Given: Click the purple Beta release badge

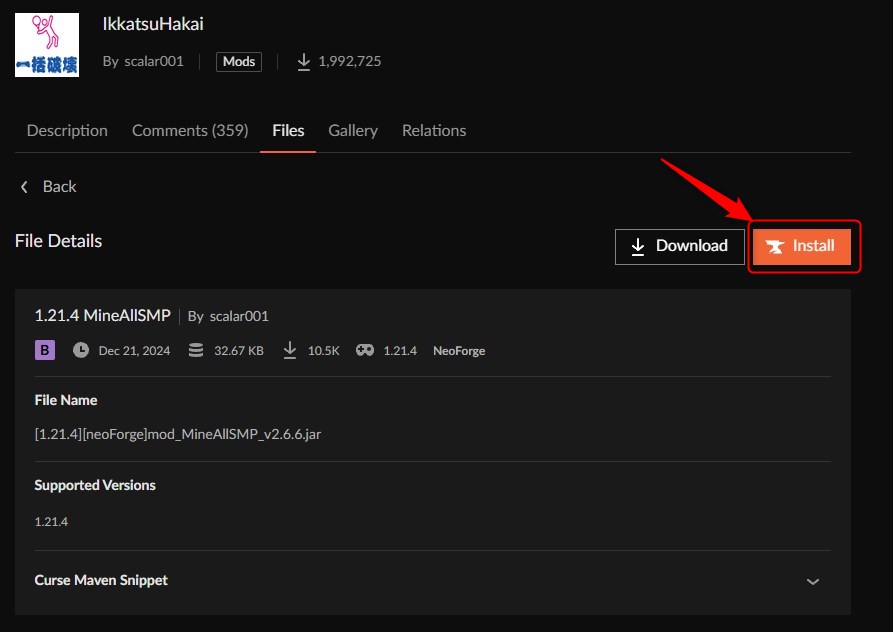Looking at the screenshot, I should [x=45, y=350].
